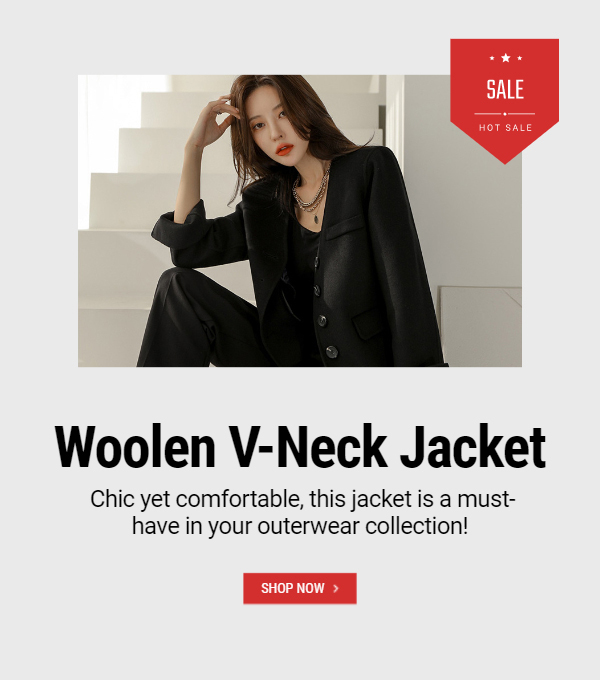Click the chevron arrow in Shop Now button

click(x=336, y=588)
